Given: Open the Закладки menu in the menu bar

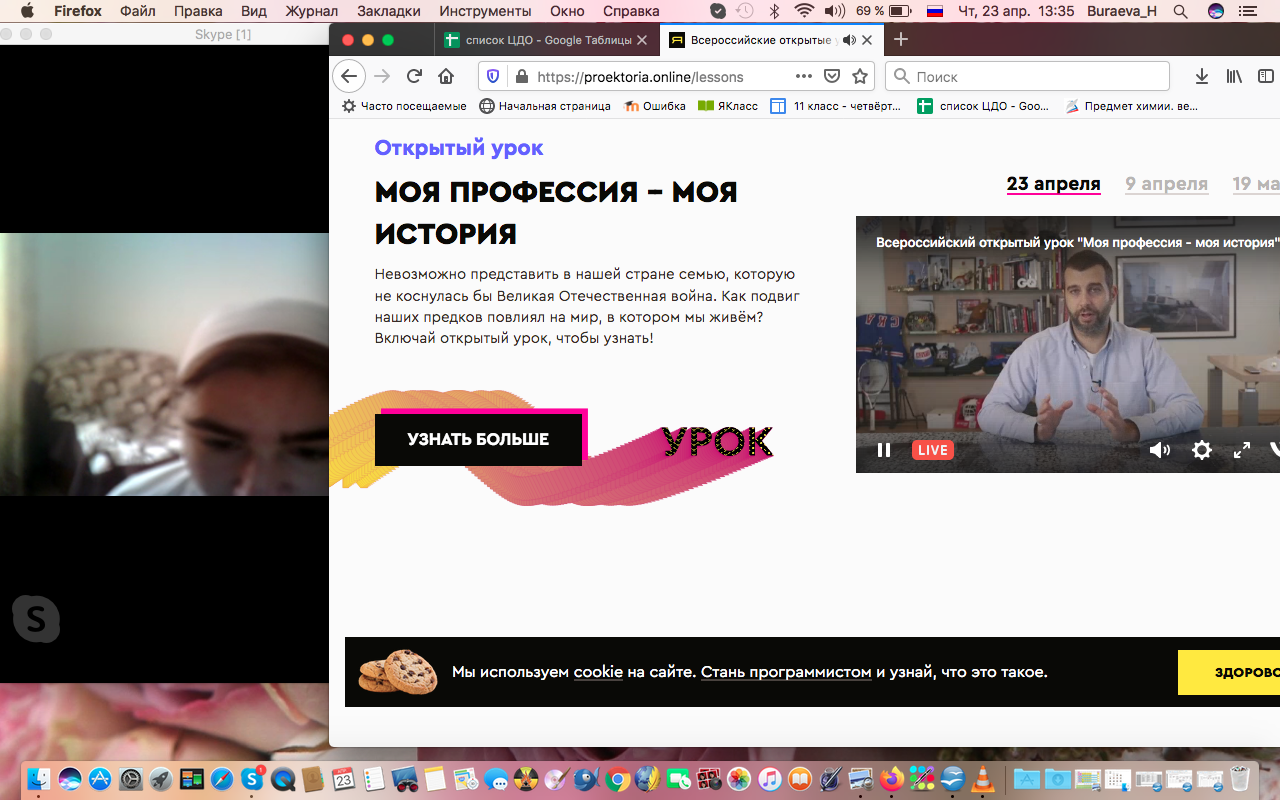Looking at the screenshot, I should pyautogui.click(x=388, y=11).
